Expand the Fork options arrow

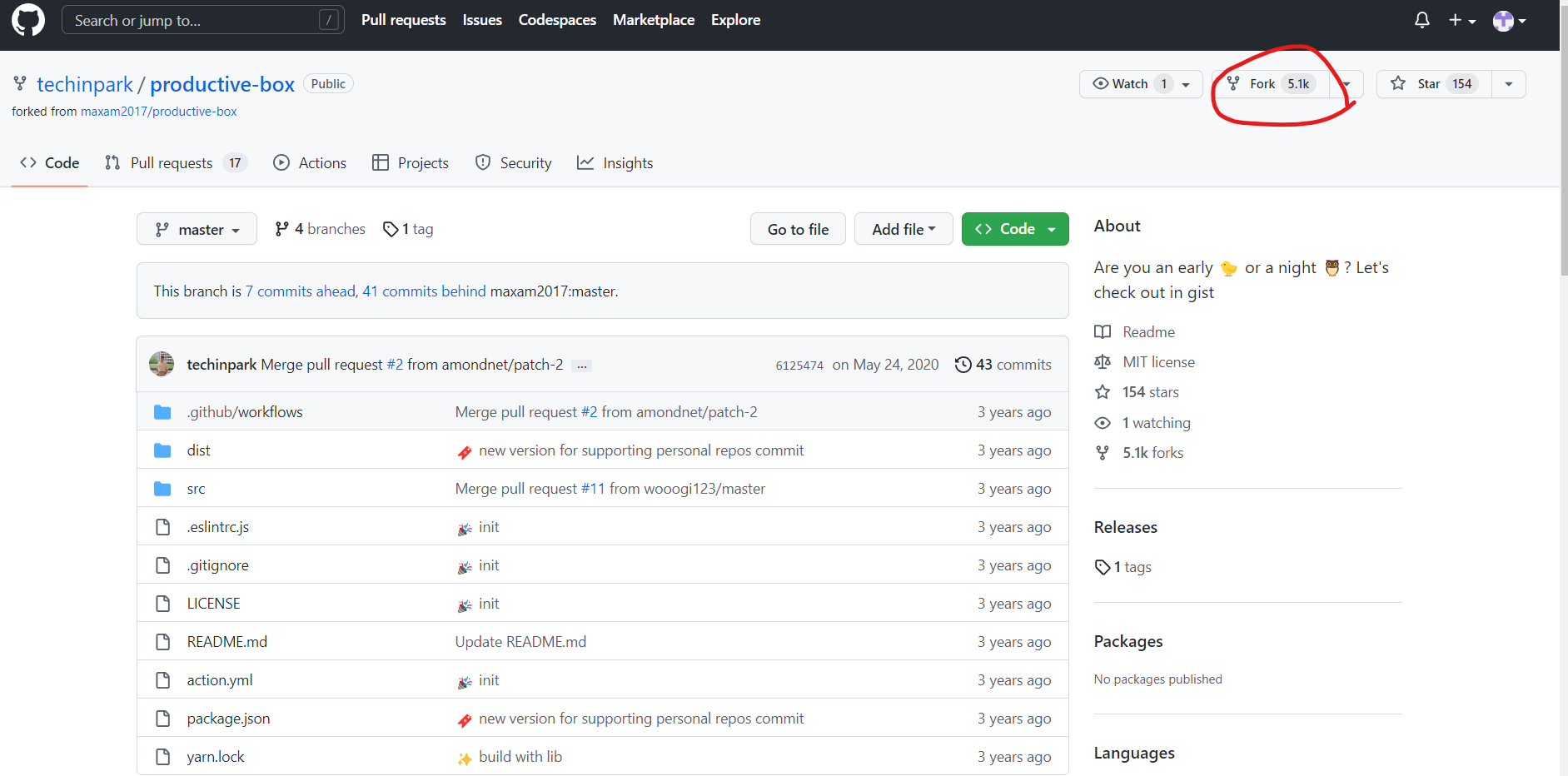[1346, 84]
